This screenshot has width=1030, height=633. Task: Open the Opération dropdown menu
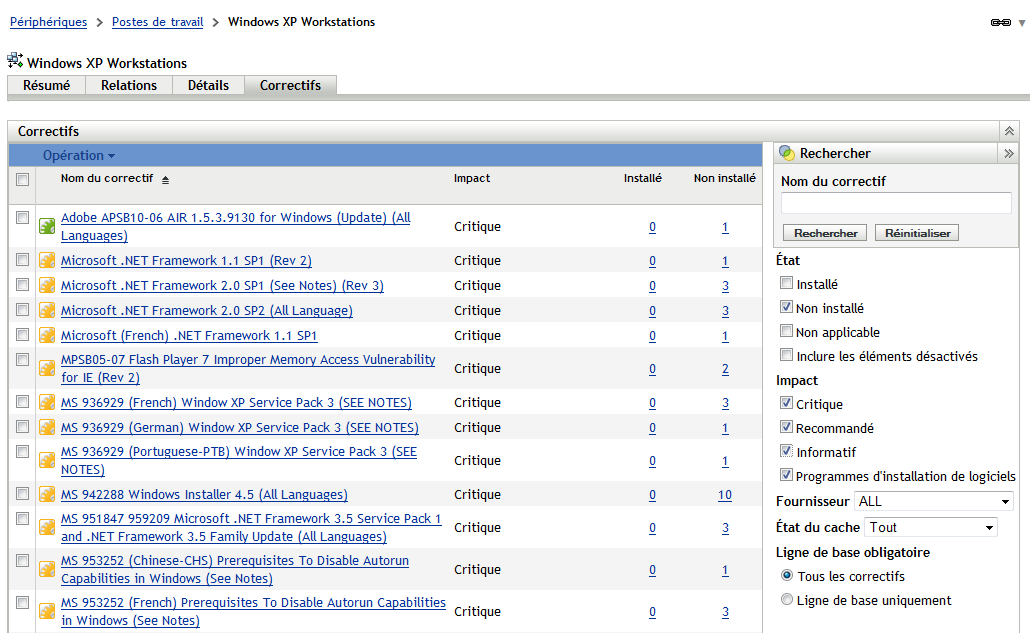click(x=79, y=155)
